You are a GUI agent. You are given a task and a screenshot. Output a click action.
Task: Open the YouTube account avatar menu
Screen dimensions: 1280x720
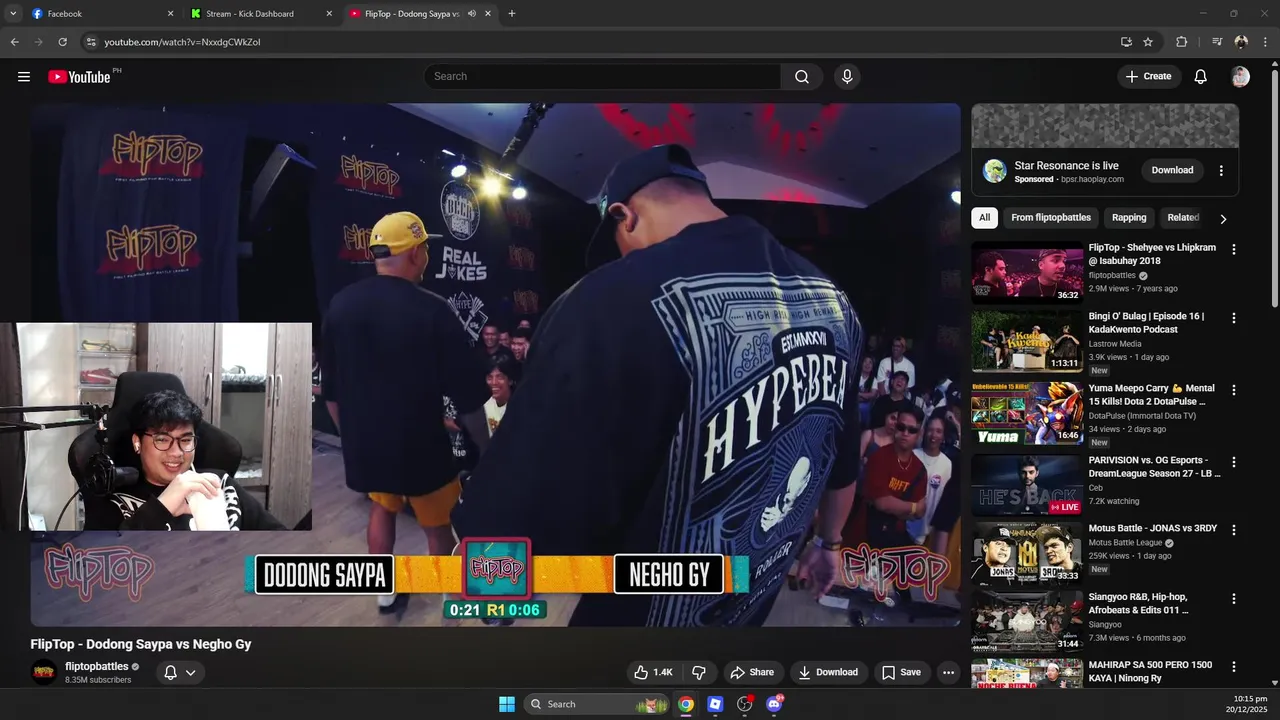[1241, 77]
